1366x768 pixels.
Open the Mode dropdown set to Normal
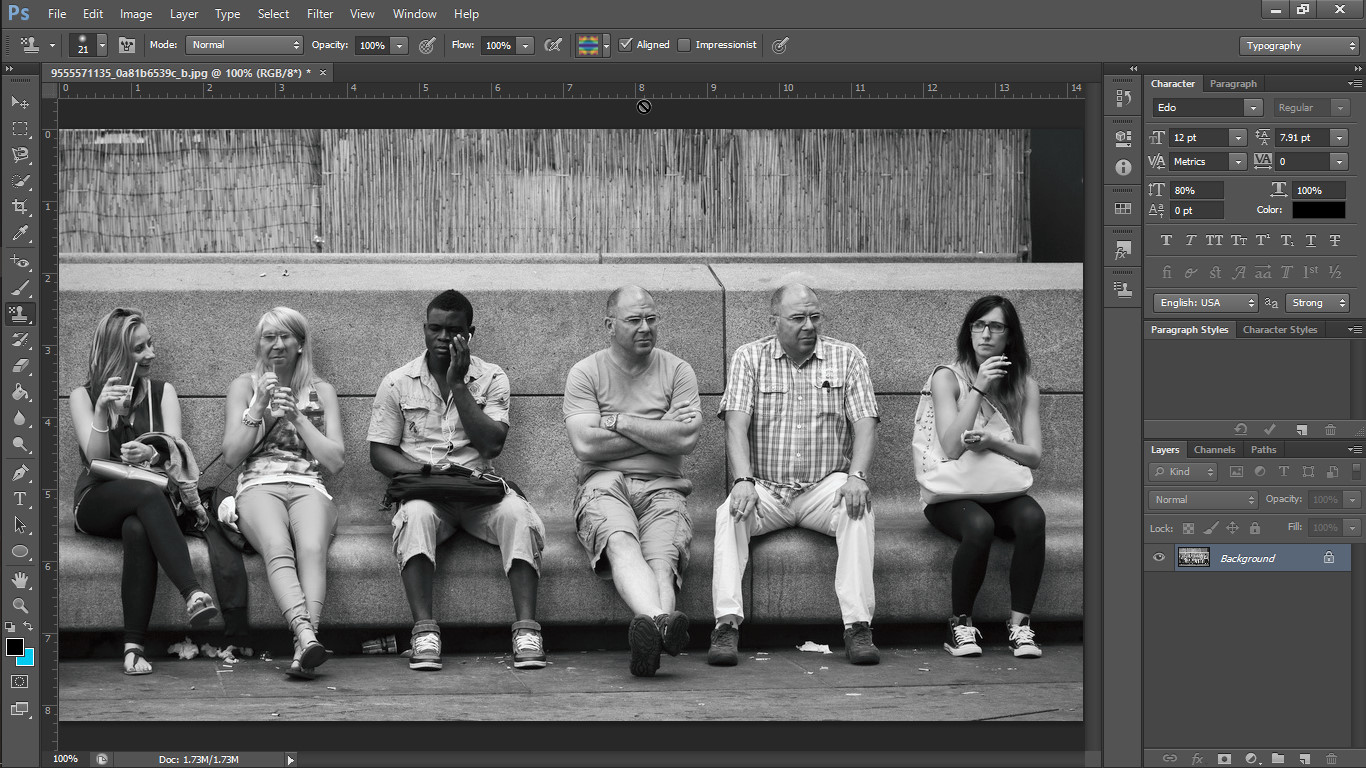tap(244, 45)
